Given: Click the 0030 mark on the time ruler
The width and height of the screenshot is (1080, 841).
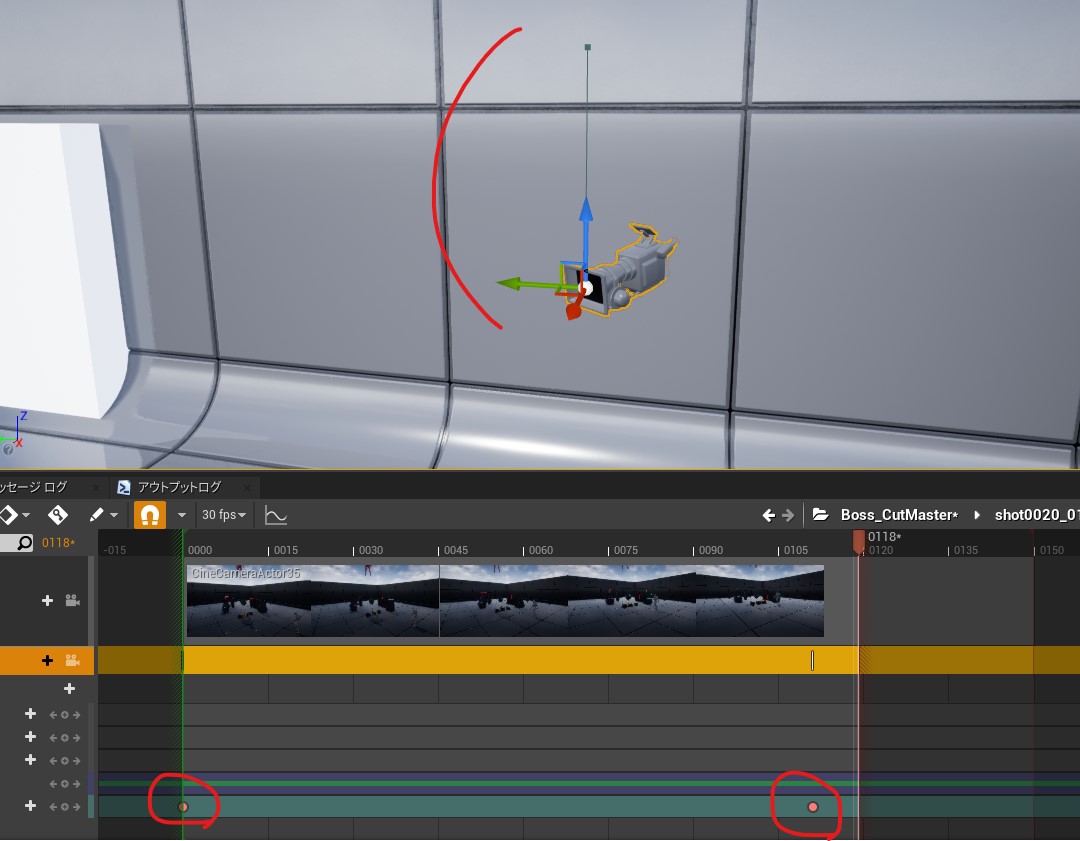Looking at the screenshot, I should click(371, 550).
